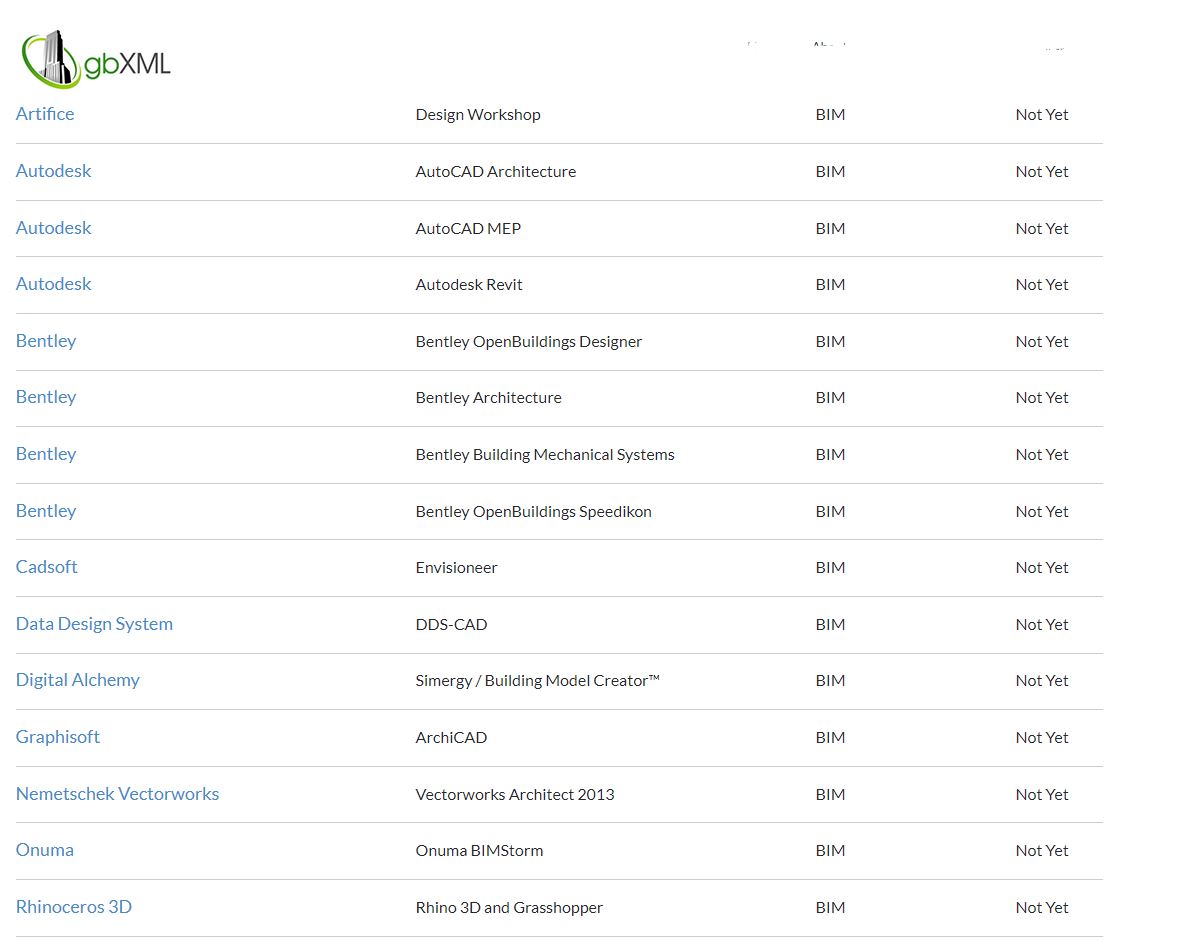Click BIM cell in Envisioneer row
The width and height of the screenshot is (1192, 942).
[830, 568]
